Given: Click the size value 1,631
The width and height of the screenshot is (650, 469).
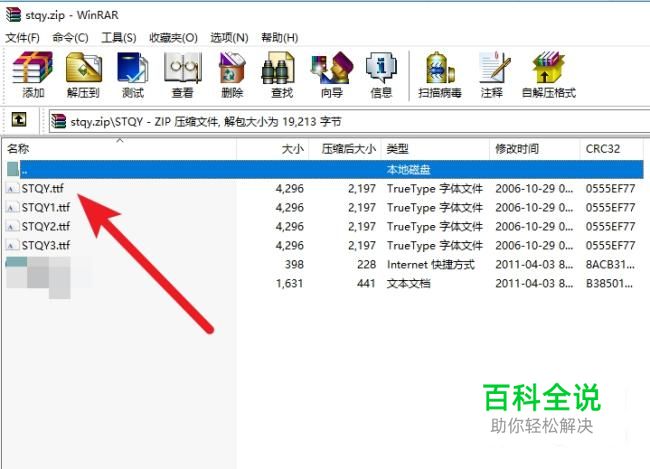Looking at the screenshot, I should click(290, 284).
